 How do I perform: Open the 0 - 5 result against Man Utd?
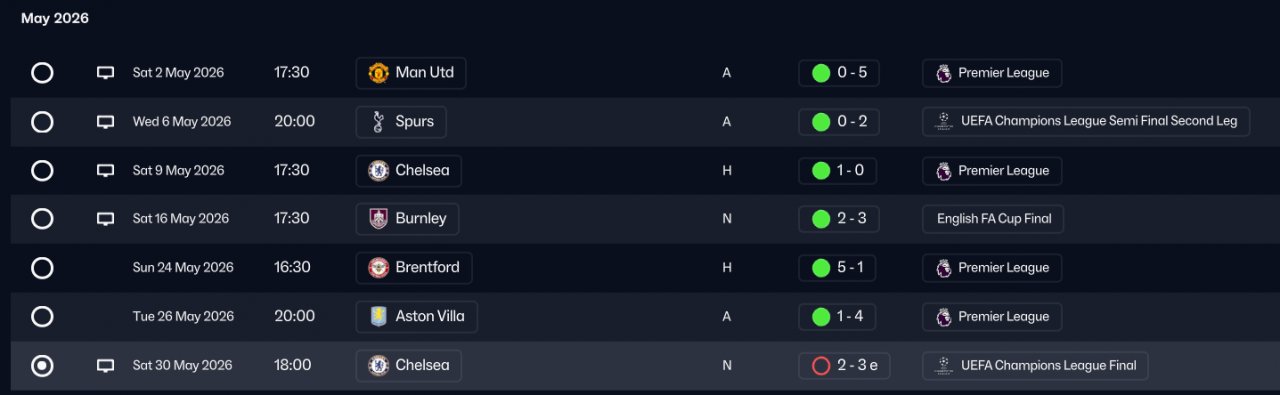click(839, 73)
